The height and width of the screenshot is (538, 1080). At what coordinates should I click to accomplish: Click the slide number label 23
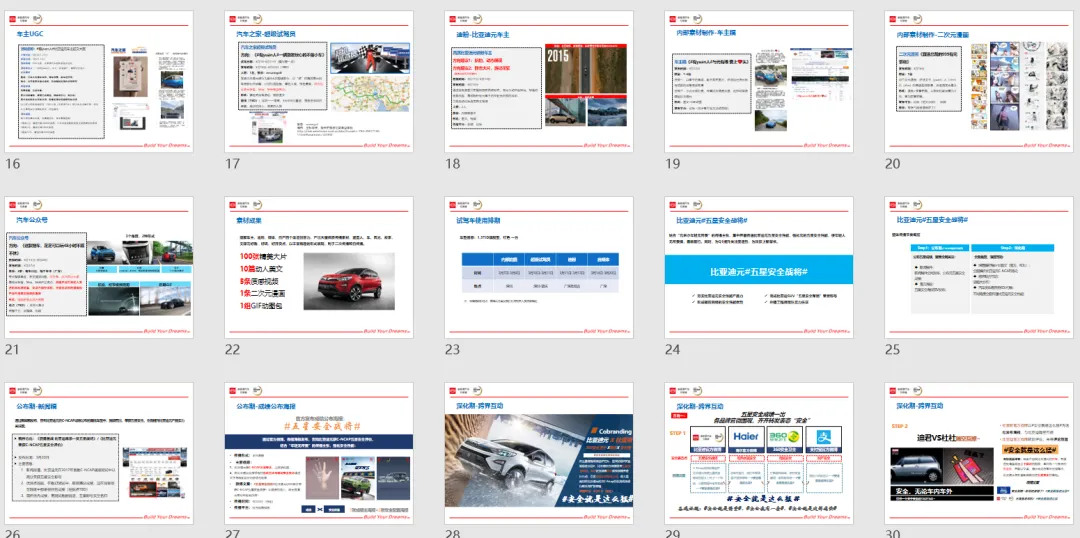click(x=452, y=350)
